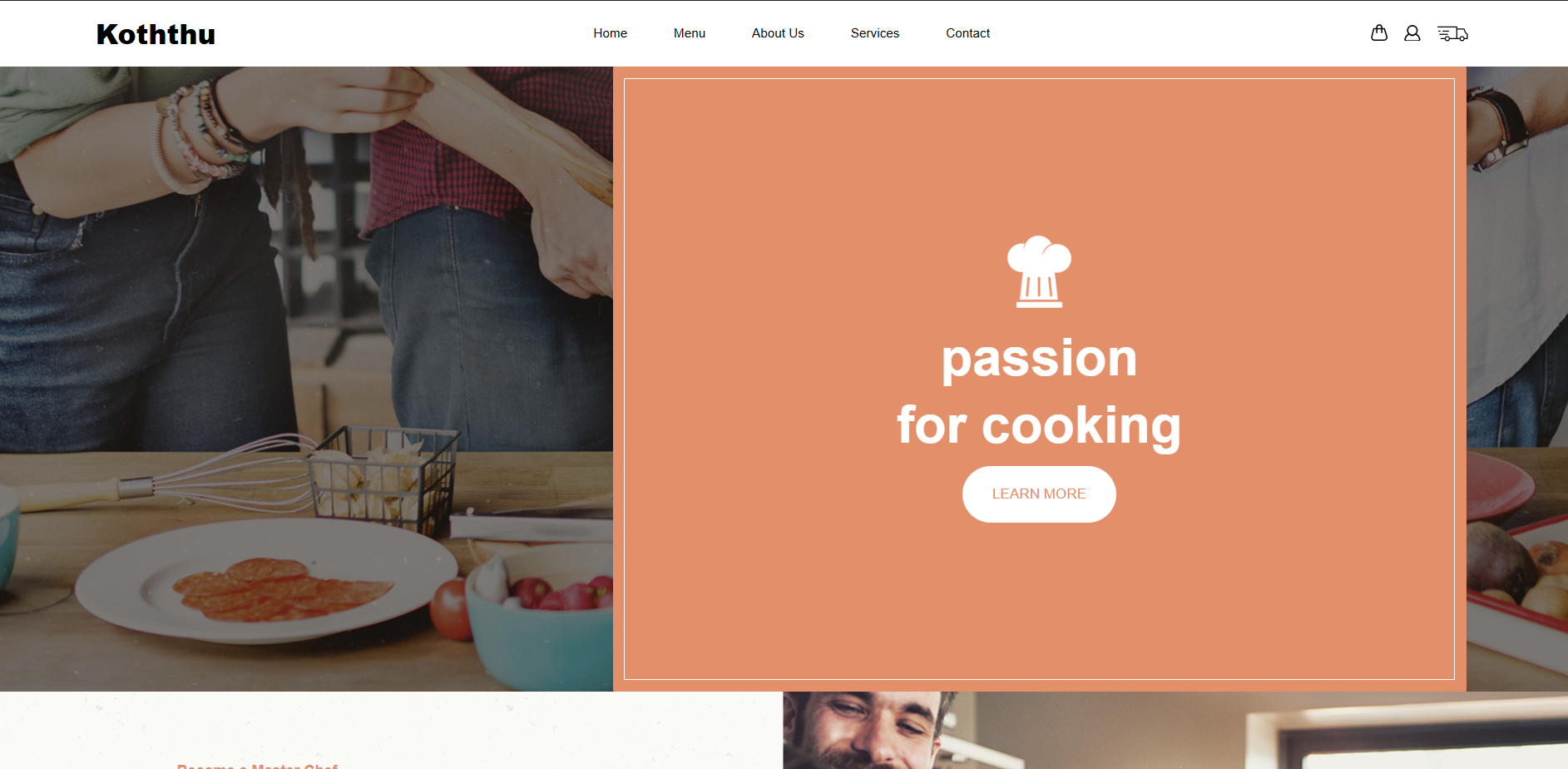Click the "passion" headline text
Image resolution: width=1568 pixels, height=769 pixels.
(x=1039, y=360)
